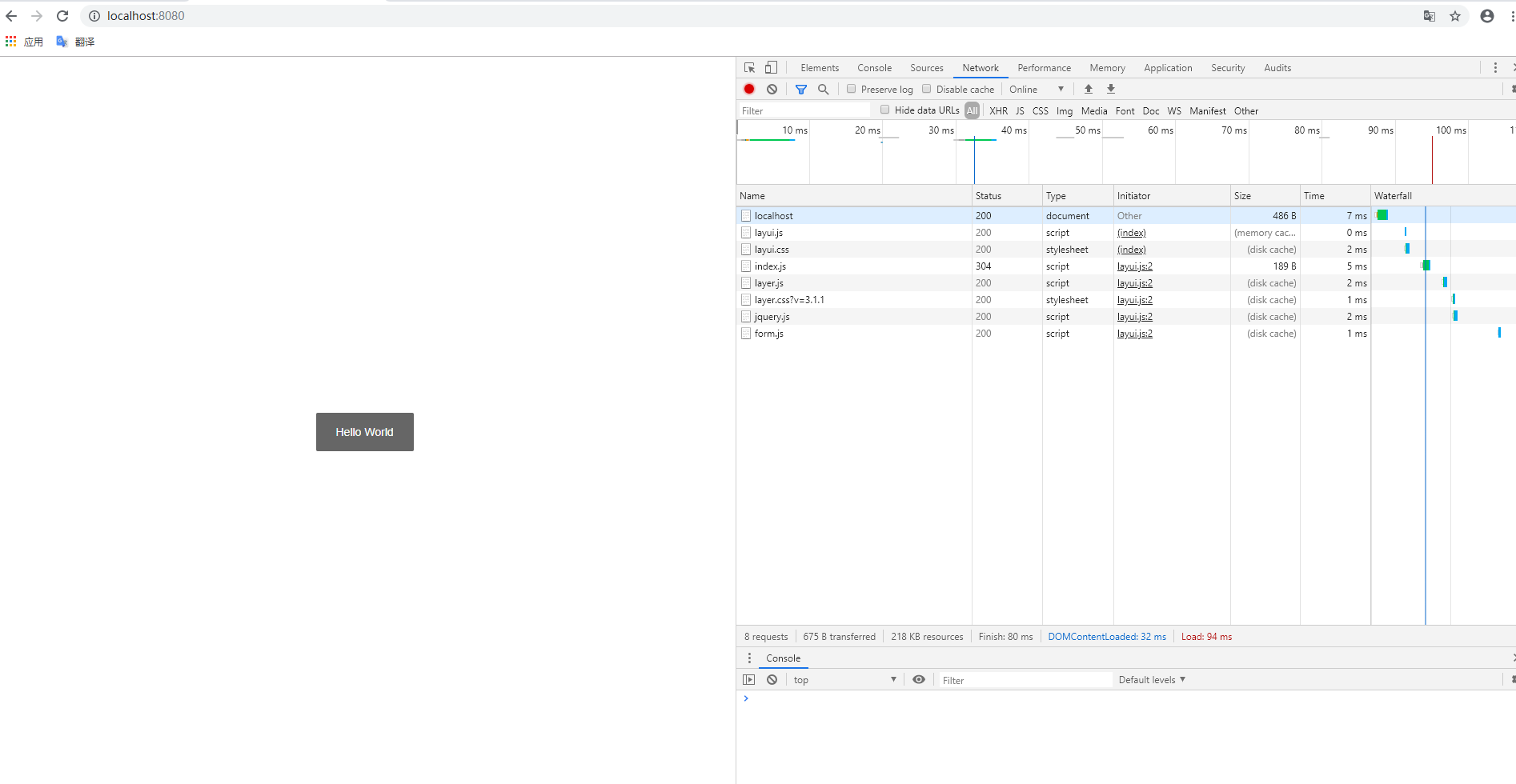The height and width of the screenshot is (784, 1516).
Task: Clear the network requests list
Action: pyautogui.click(x=771, y=89)
